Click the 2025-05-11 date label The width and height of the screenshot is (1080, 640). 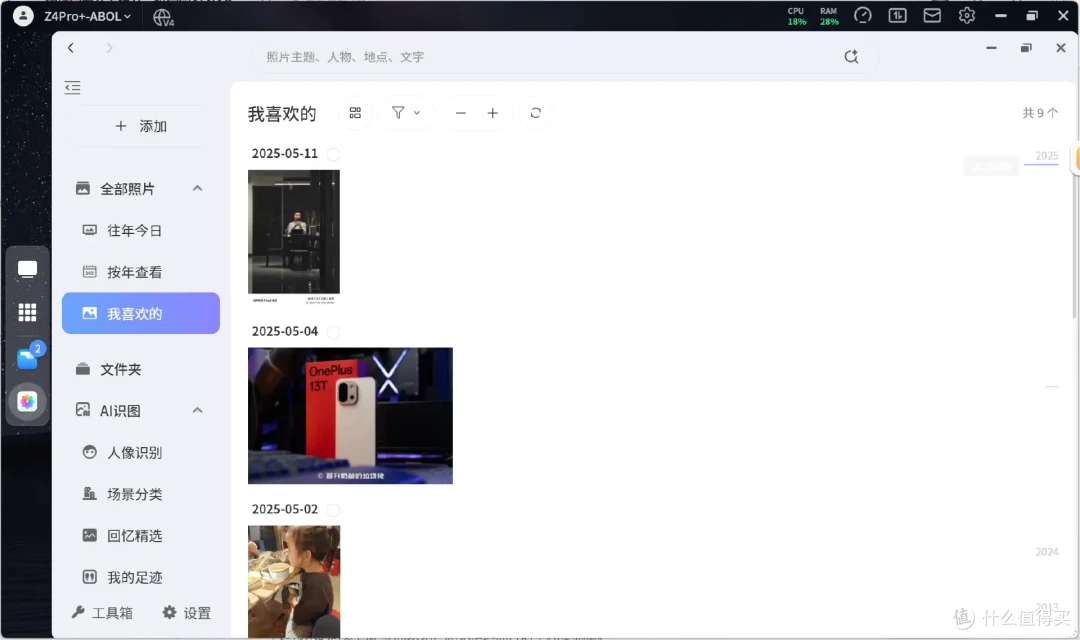click(284, 154)
